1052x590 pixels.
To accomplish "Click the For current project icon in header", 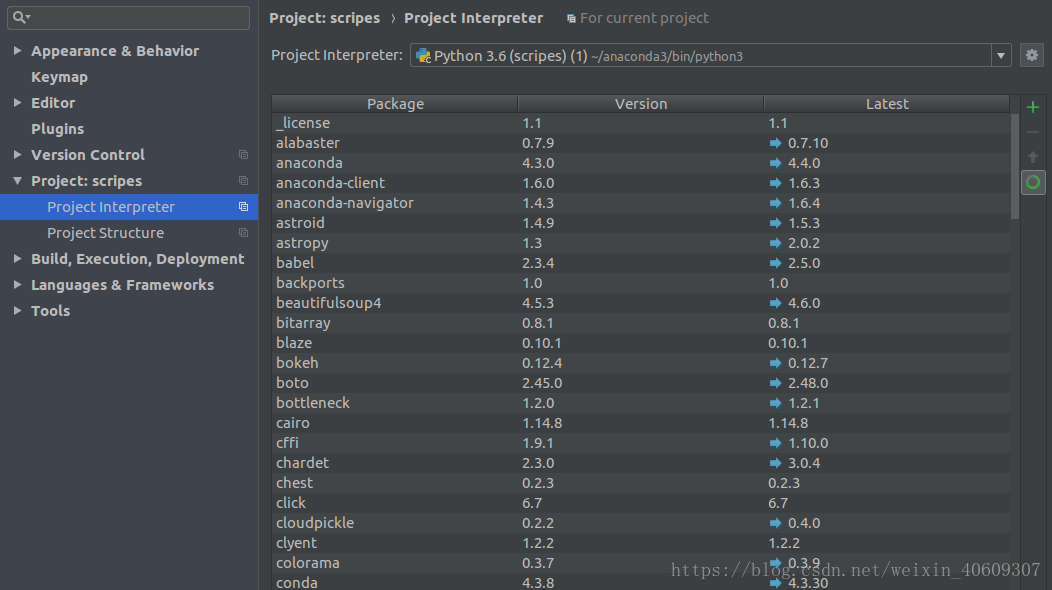I will click(571, 19).
